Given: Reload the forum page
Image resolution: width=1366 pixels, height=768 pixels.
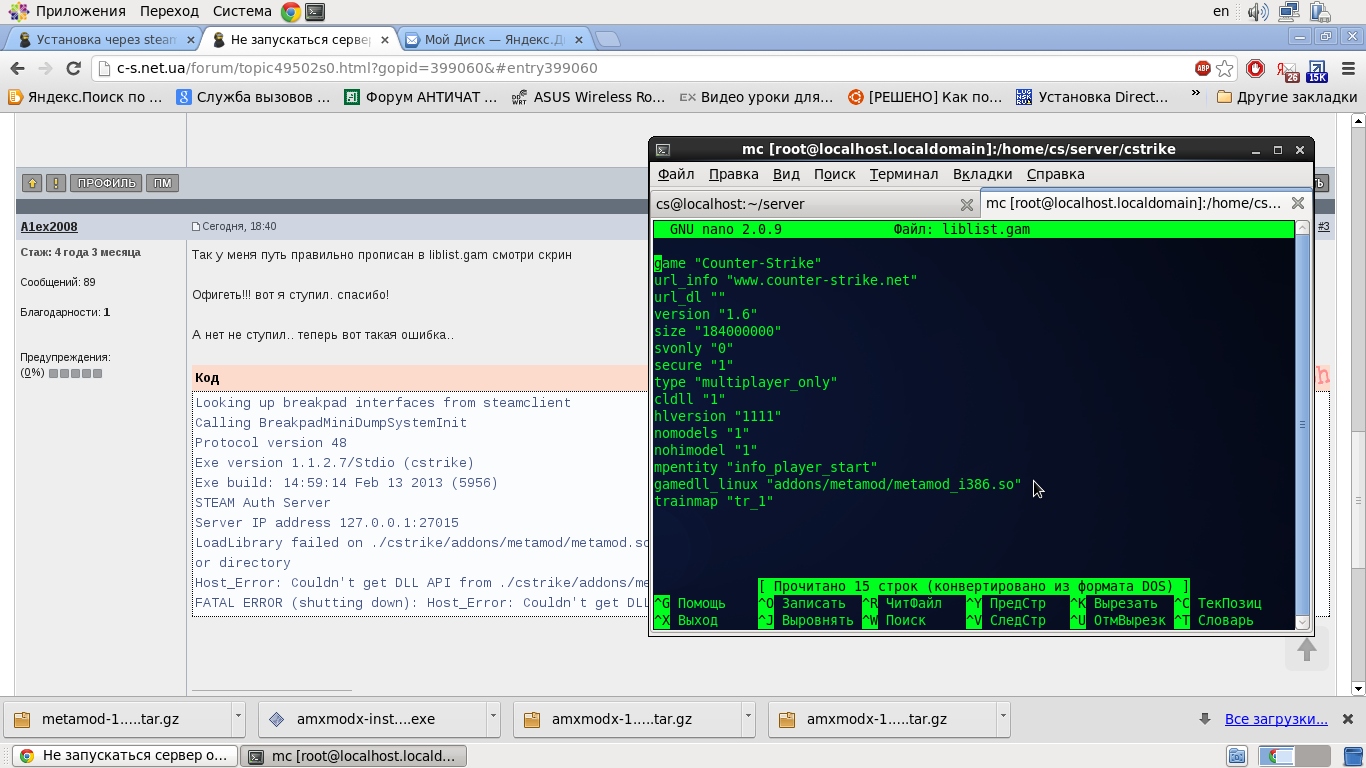Looking at the screenshot, I should coord(73,68).
